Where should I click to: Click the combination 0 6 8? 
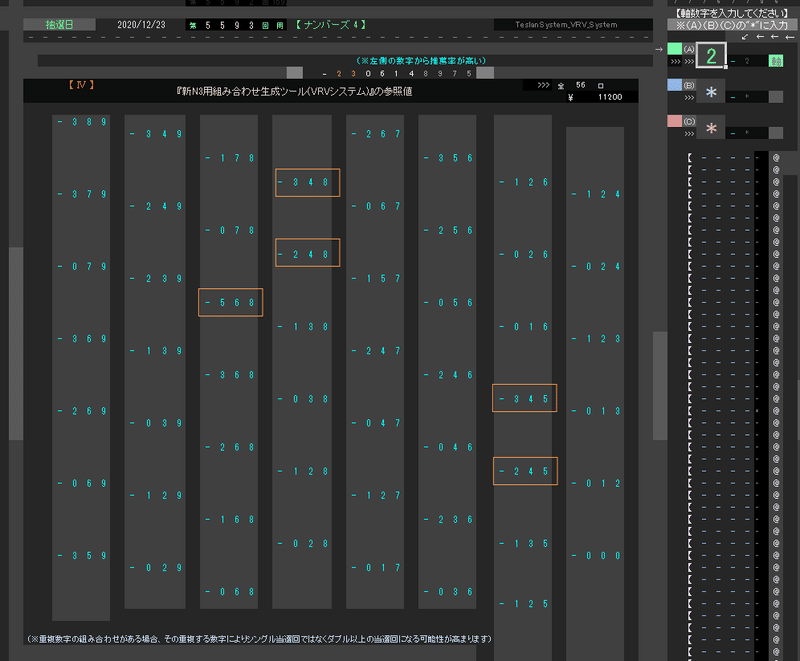(x=230, y=592)
